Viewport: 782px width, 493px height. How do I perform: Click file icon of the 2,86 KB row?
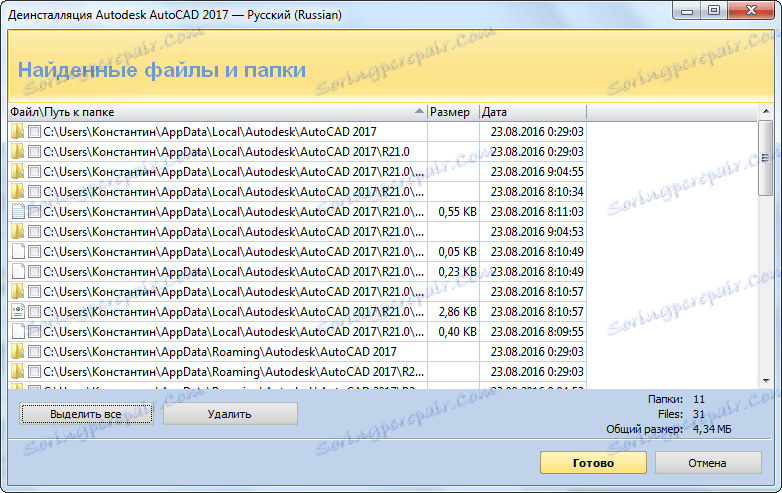coord(18,312)
